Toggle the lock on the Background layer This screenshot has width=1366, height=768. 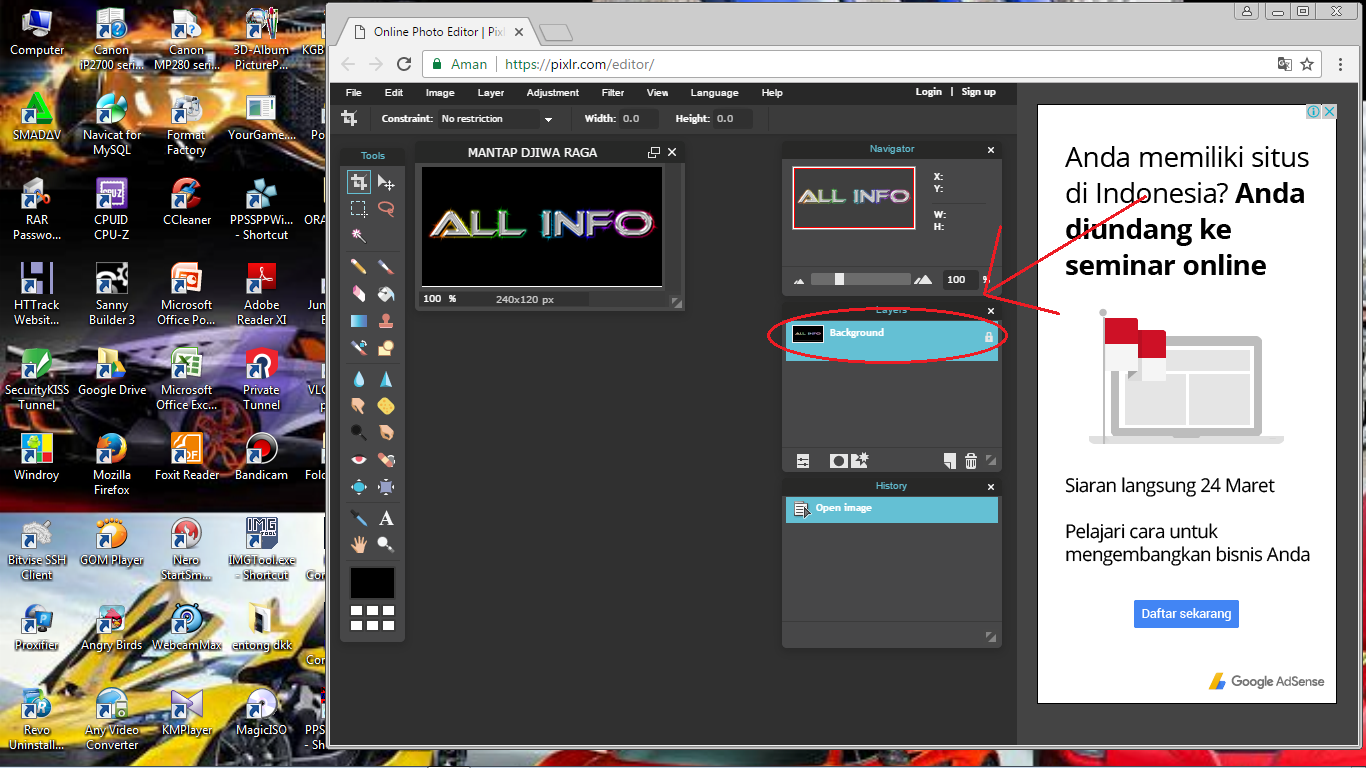click(x=988, y=338)
